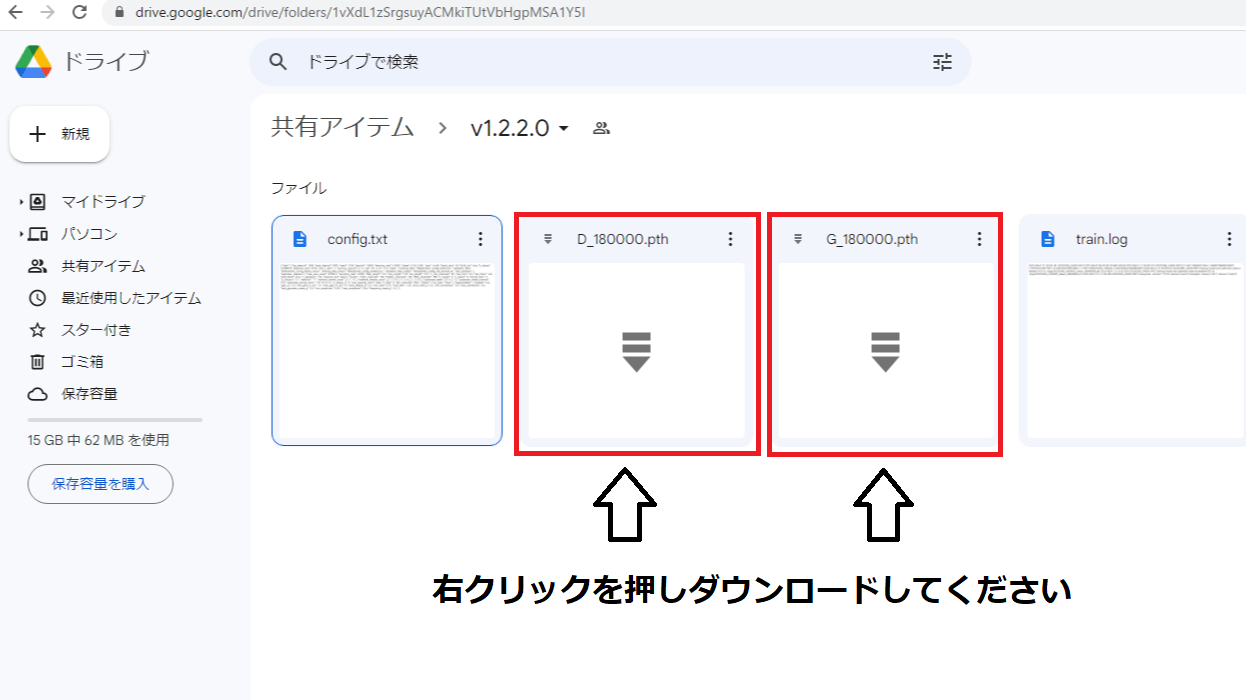Open 最近使用したアイテム in sidebar
The width and height of the screenshot is (1246, 700).
[x=131, y=298]
